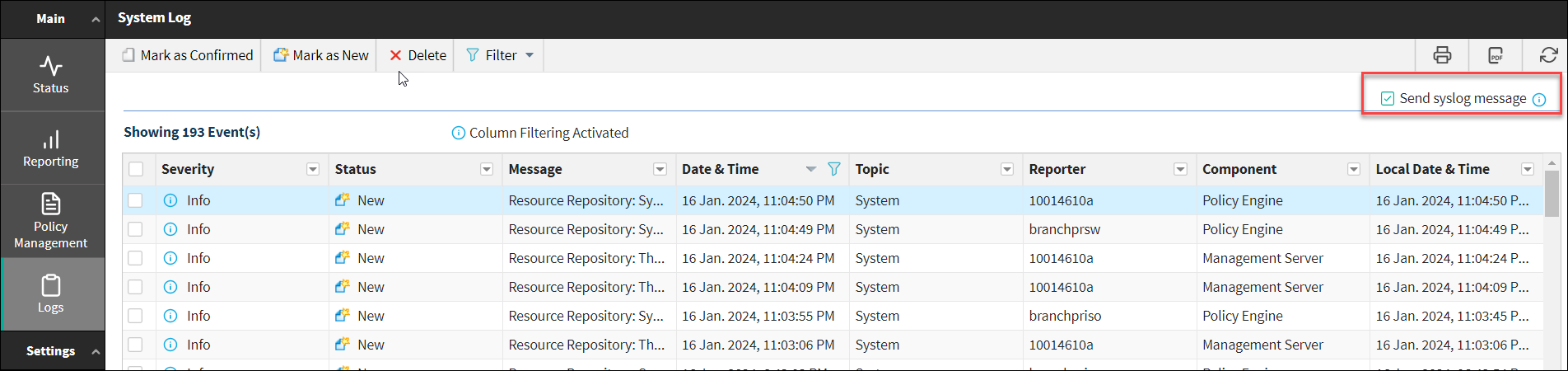
Task: Expand the Reporter column filter dropdown
Action: pyautogui.click(x=1180, y=169)
